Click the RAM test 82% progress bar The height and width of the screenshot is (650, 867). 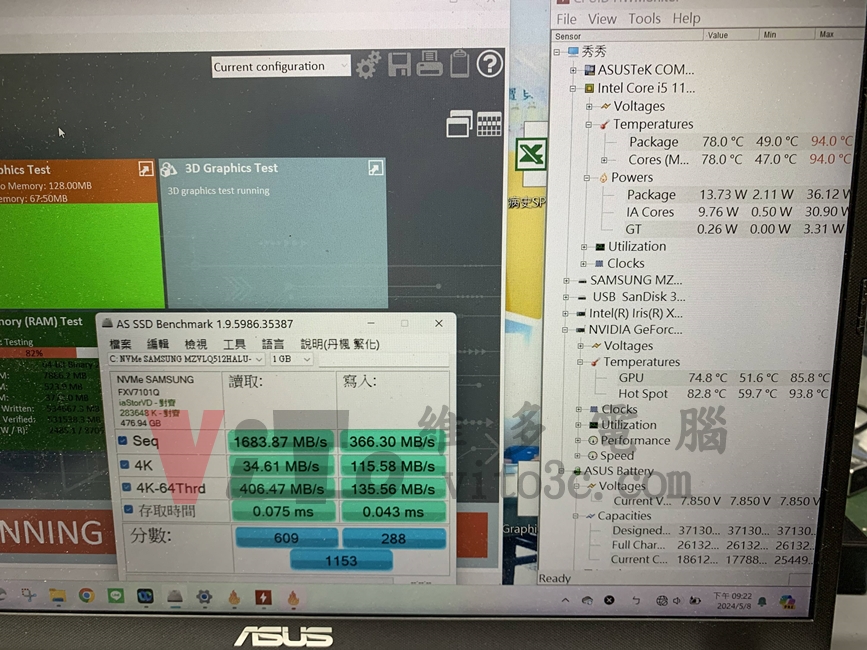50,353
